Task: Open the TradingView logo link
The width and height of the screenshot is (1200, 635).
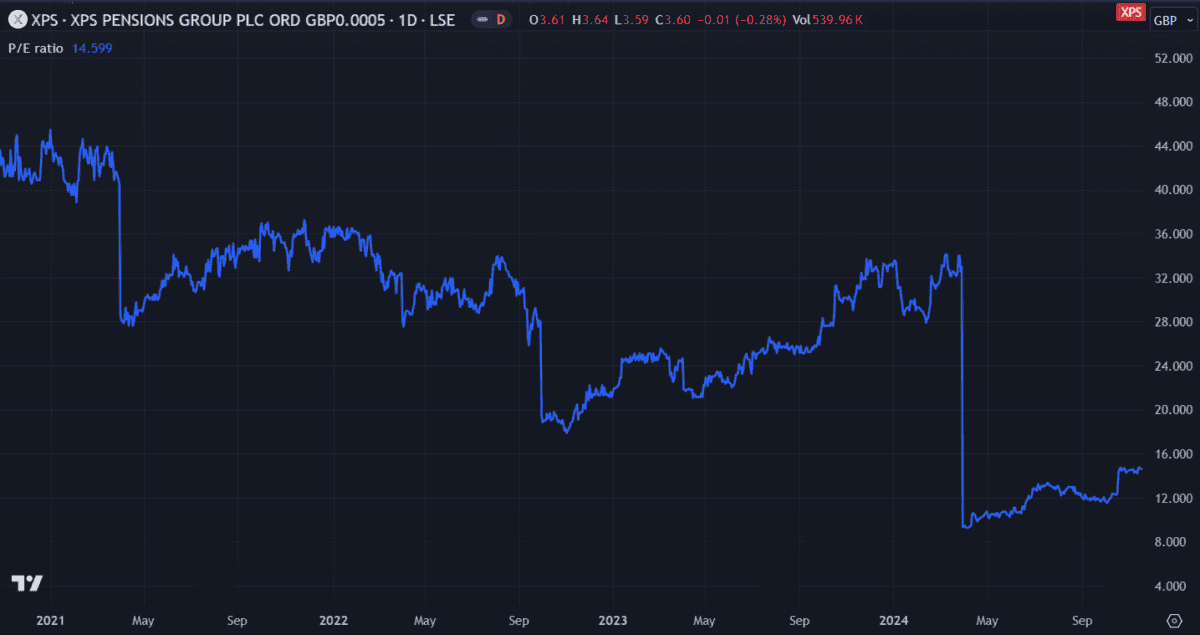Action: pyautogui.click(x=26, y=583)
